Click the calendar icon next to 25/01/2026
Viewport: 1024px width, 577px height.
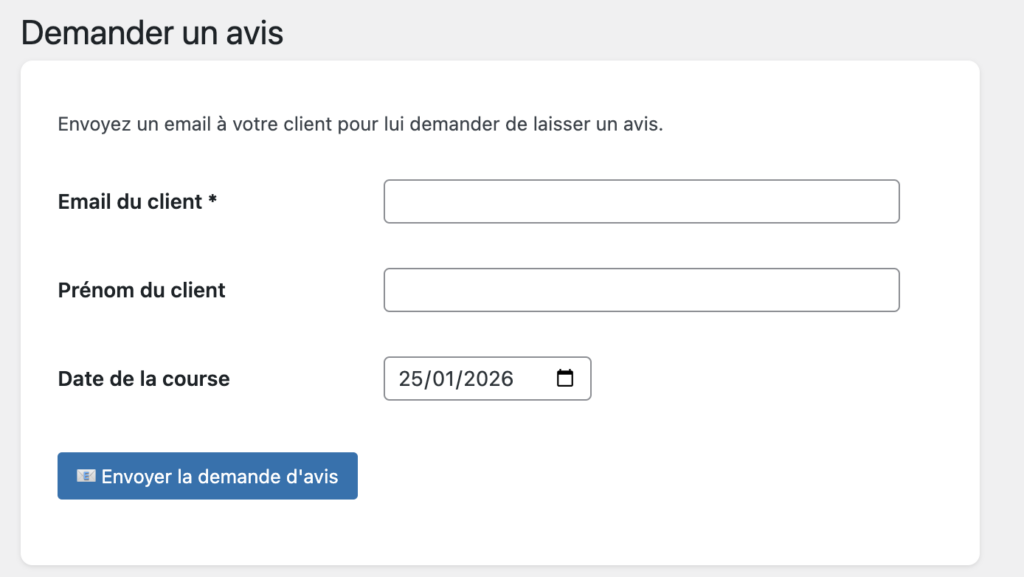pos(567,378)
